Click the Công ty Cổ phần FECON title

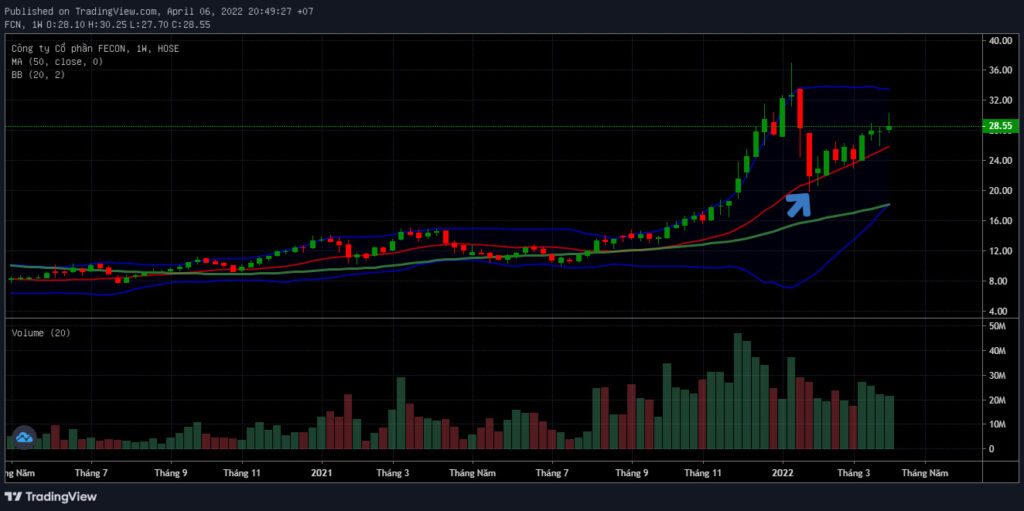[x=95, y=48]
